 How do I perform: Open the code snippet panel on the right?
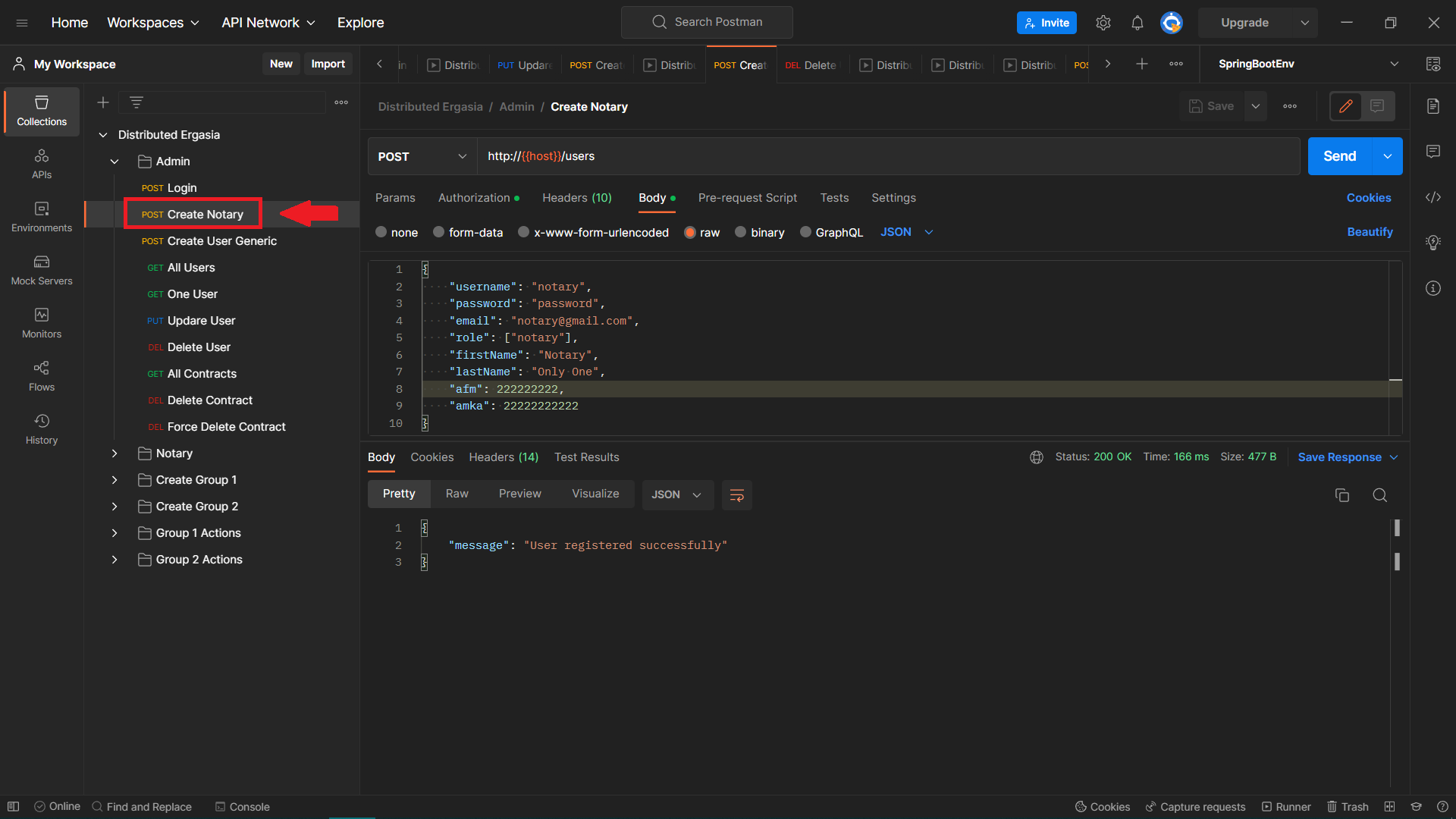point(1433,197)
